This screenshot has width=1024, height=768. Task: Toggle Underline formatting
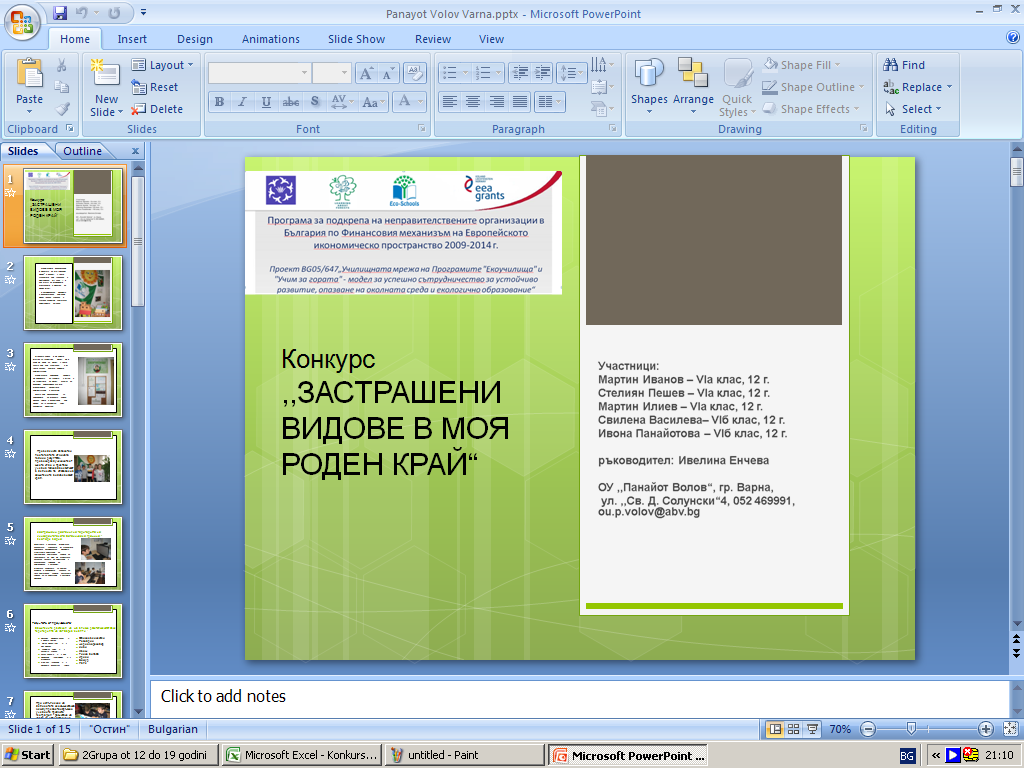pyautogui.click(x=266, y=102)
